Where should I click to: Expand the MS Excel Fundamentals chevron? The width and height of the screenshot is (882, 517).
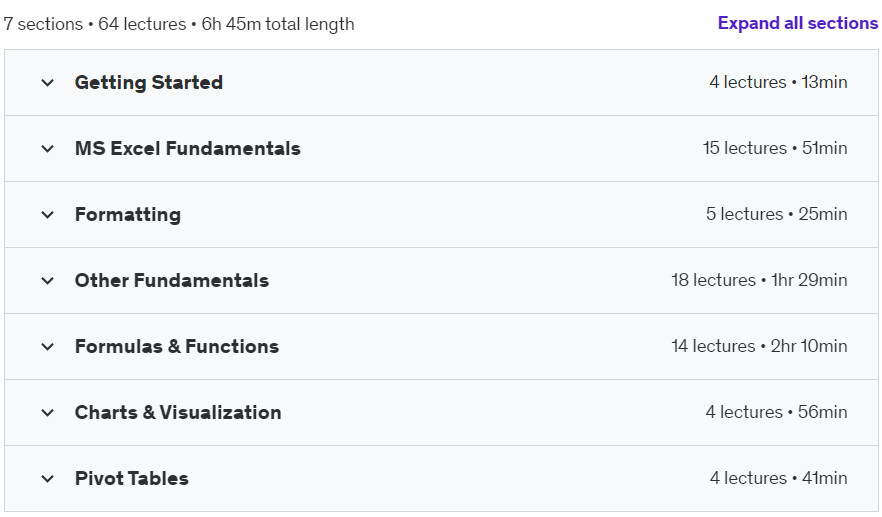click(48, 149)
